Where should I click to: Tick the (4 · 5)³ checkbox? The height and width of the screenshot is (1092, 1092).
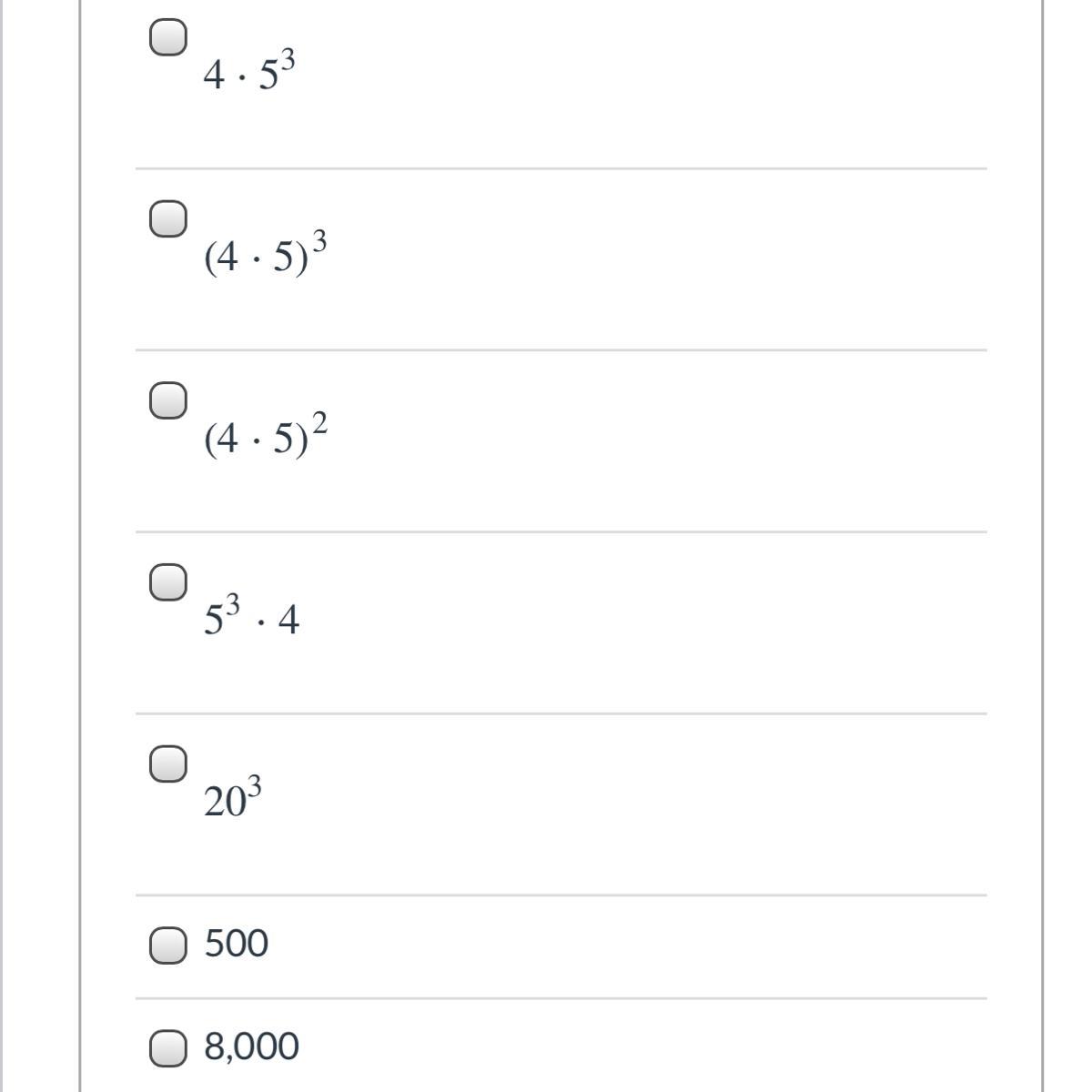(168, 219)
